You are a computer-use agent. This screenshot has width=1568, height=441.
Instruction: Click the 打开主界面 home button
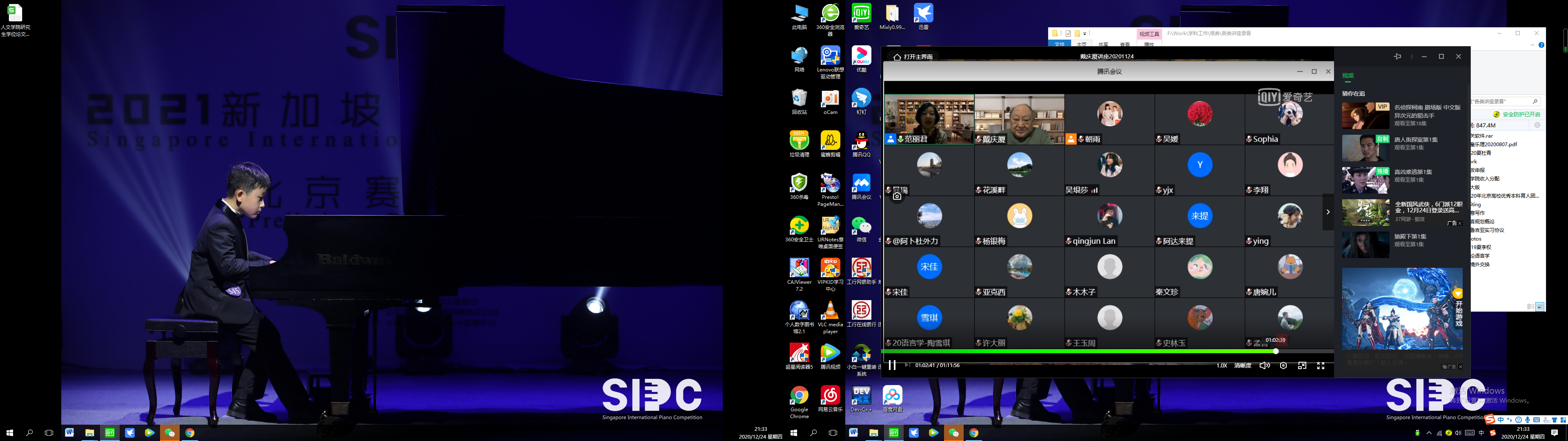point(913,57)
